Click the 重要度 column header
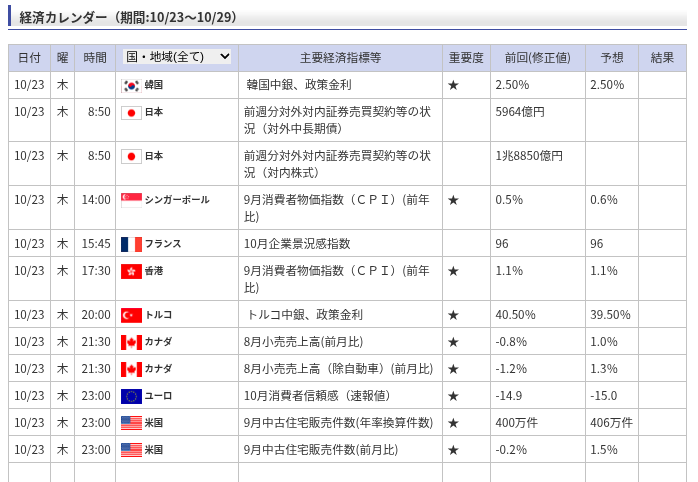 pos(466,58)
